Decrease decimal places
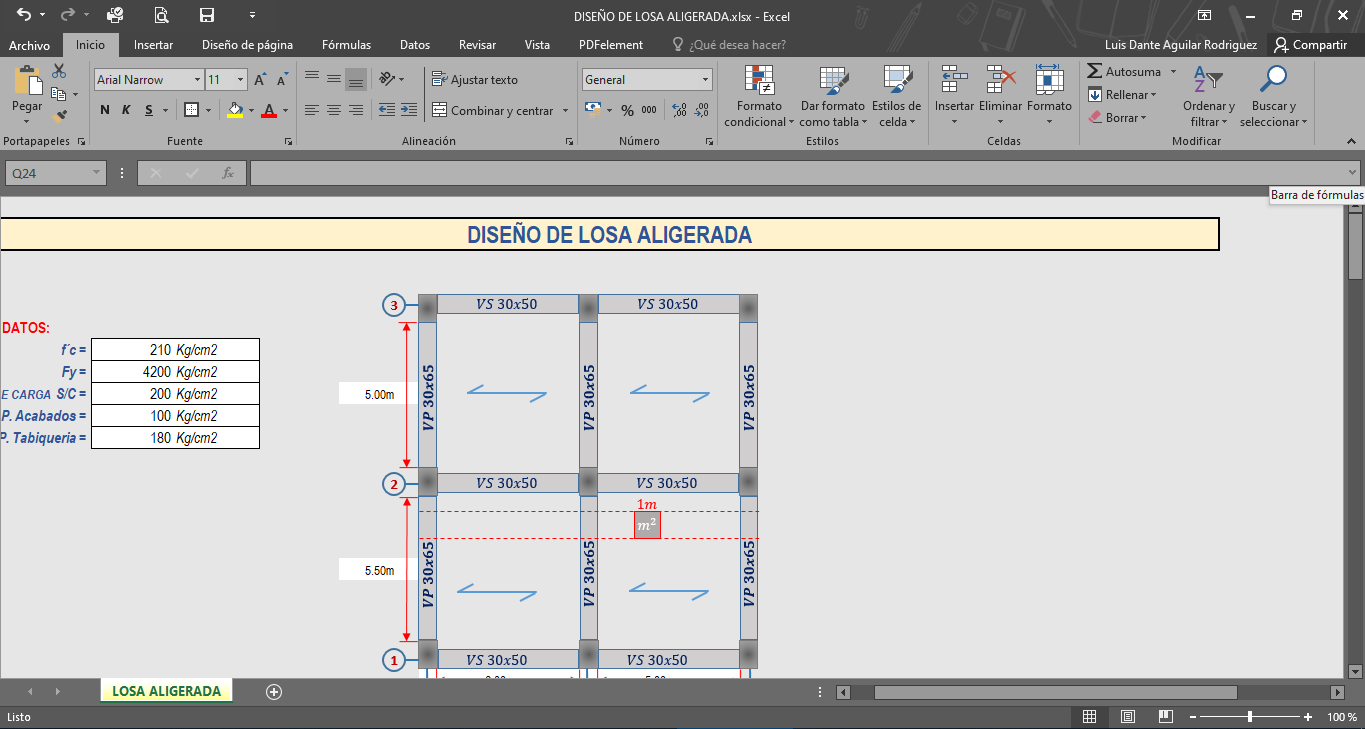This screenshot has width=1365, height=729. (702, 110)
